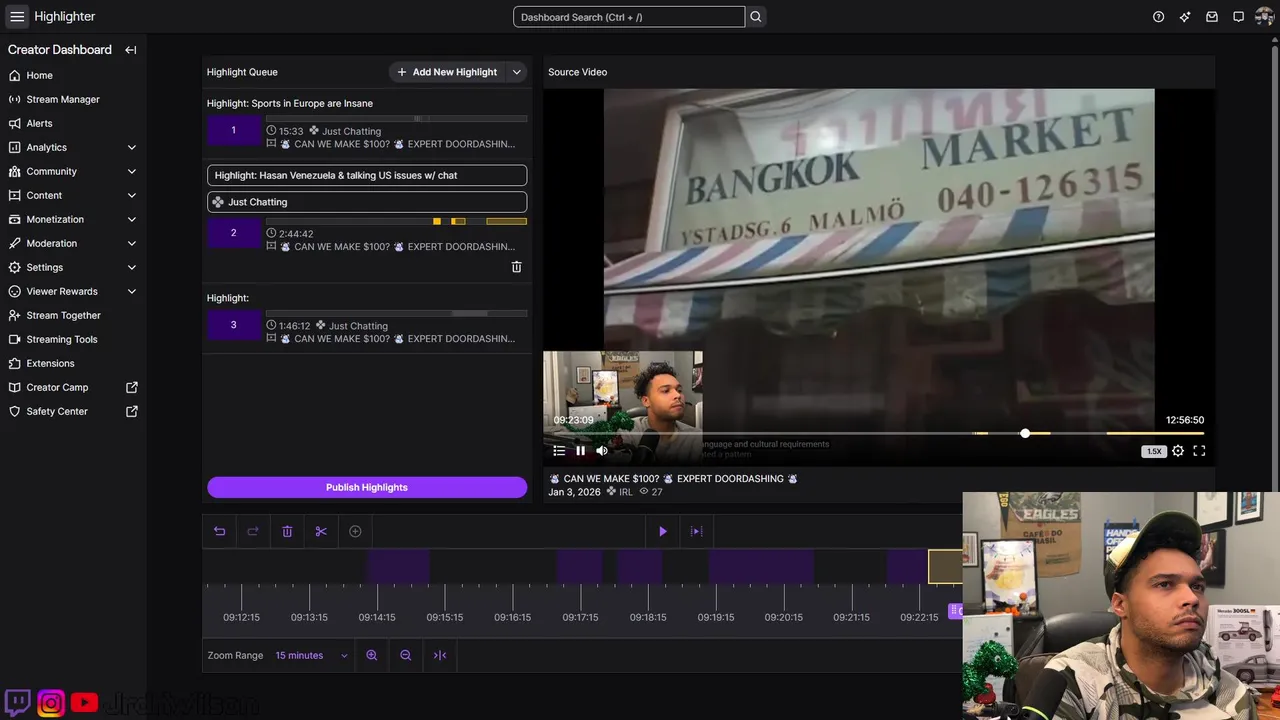Viewport: 1280px width, 720px height.
Task: Click the play-to-end skip button
Action: point(697,531)
